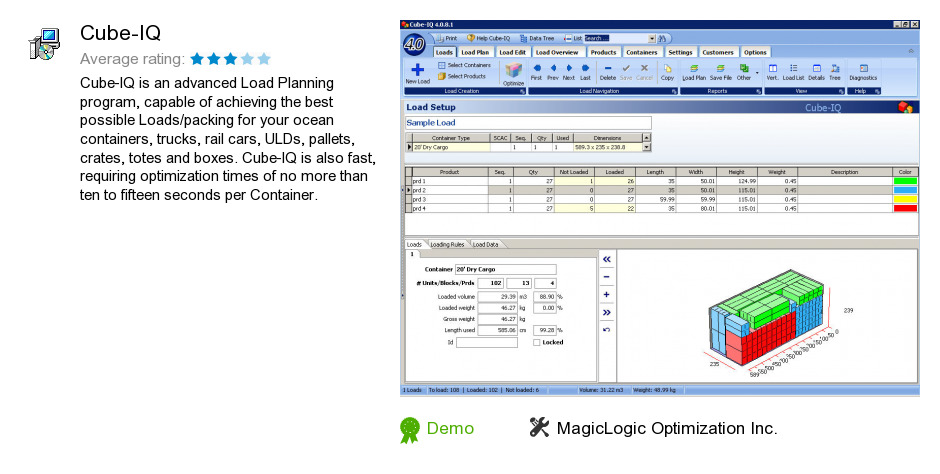Viewport: 940px width, 474px height.
Task: Click the Demo license link
Action: click(x=450, y=428)
